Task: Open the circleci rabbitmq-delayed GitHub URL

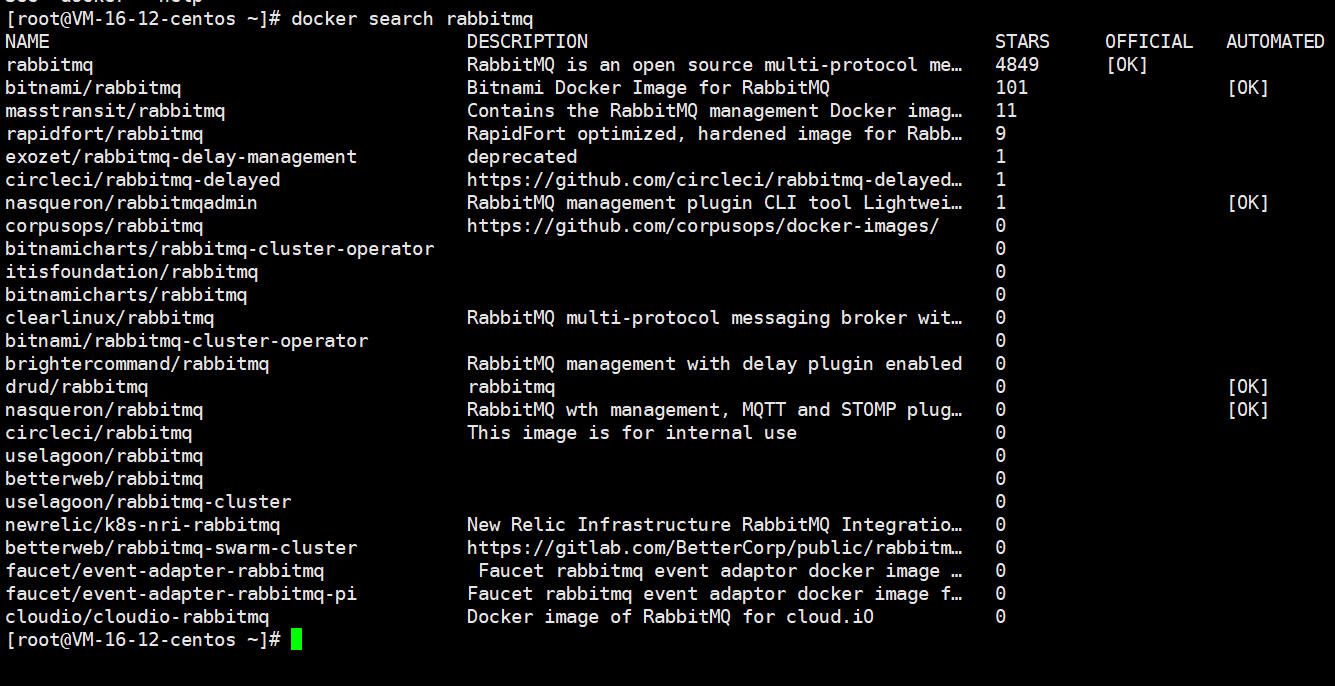Action: (714, 180)
